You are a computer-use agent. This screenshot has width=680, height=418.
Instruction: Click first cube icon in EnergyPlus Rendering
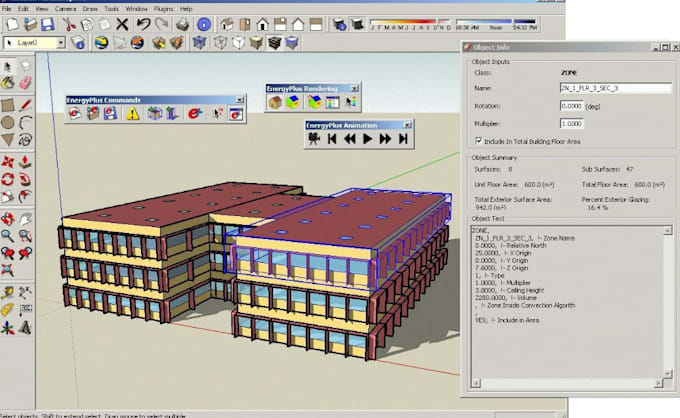click(x=276, y=102)
